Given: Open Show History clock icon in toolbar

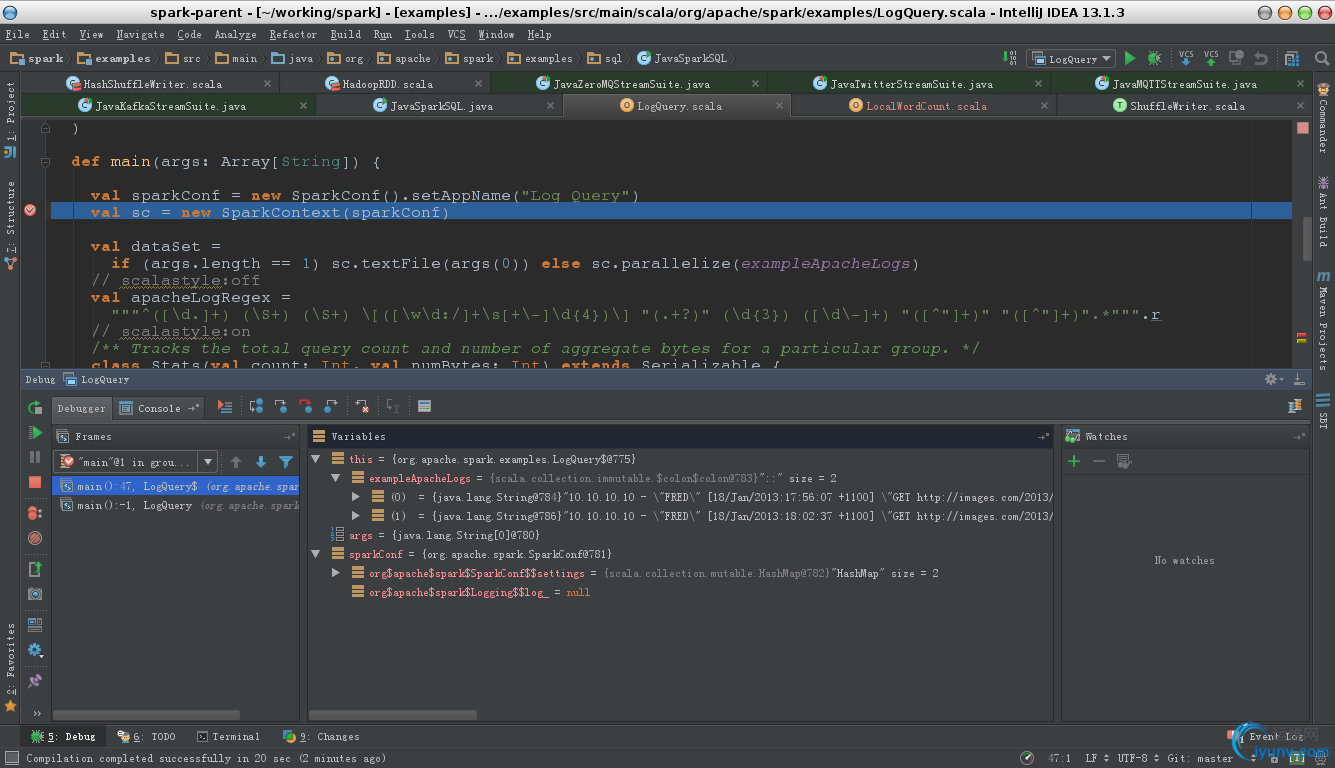Looking at the screenshot, I should [1236, 58].
